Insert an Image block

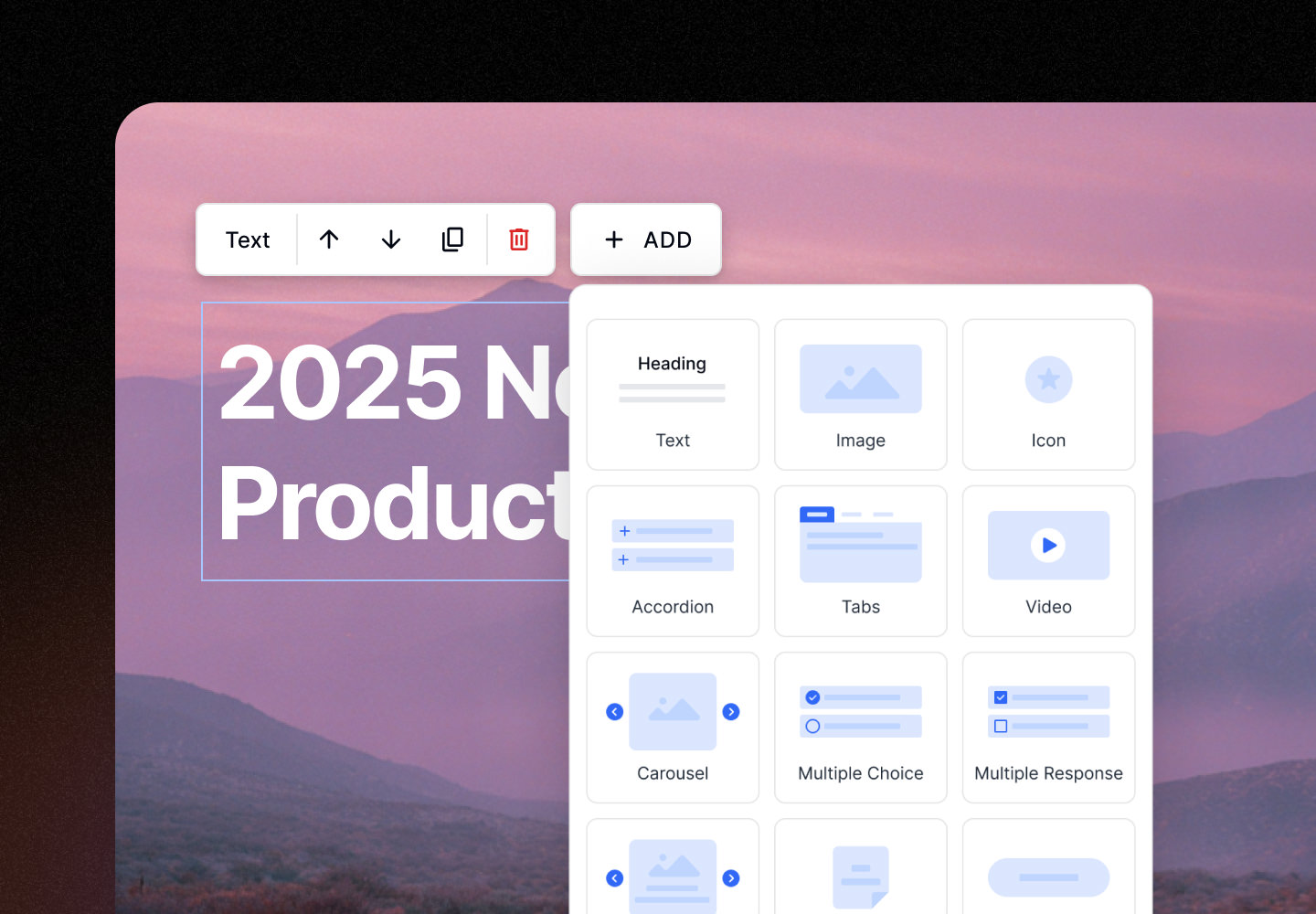tap(861, 395)
